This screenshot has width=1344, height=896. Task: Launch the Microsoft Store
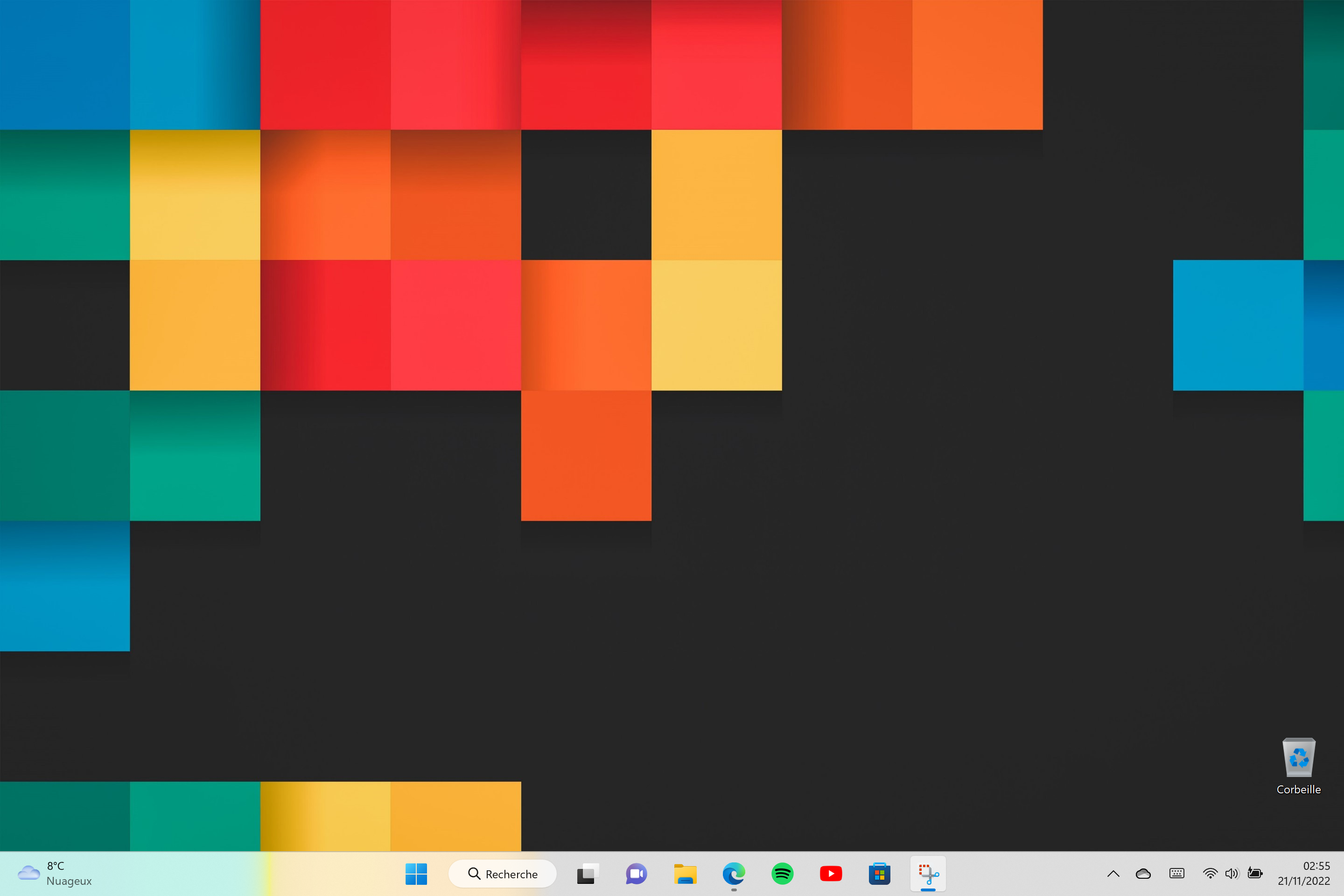click(879, 874)
